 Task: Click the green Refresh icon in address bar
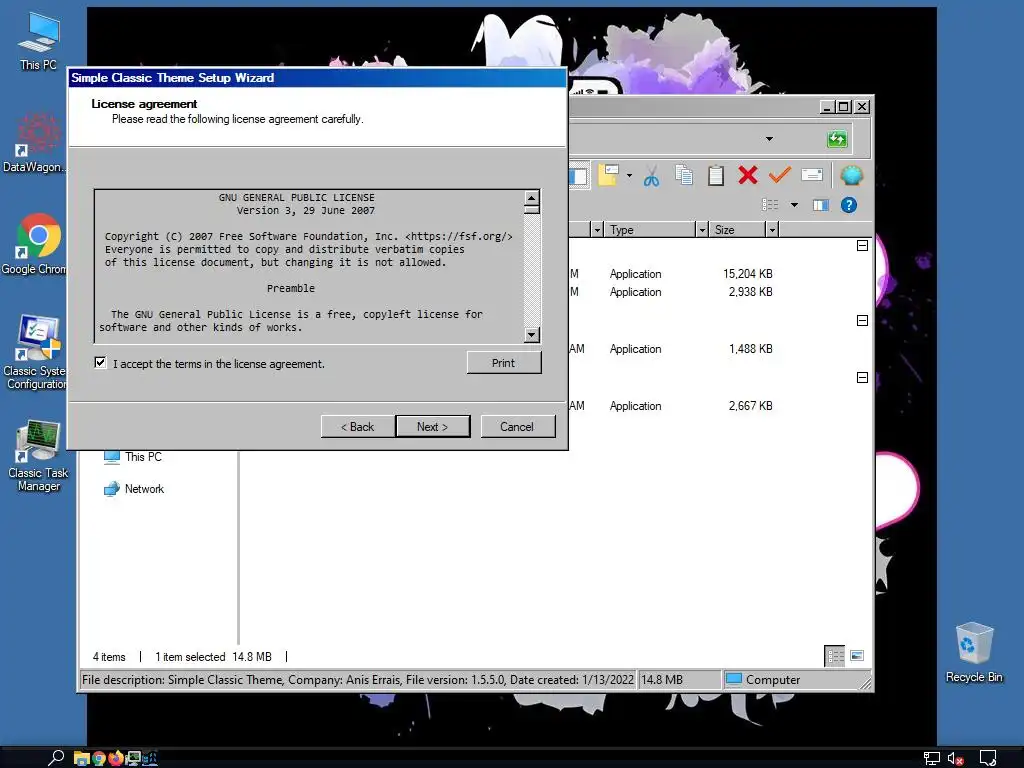837,138
